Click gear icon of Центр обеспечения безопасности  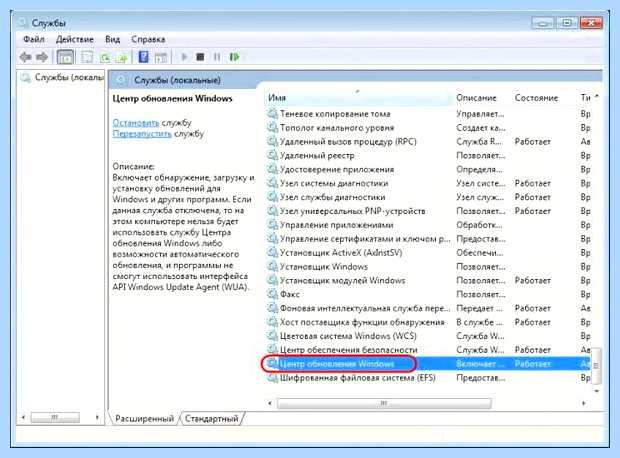click(272, 350)
